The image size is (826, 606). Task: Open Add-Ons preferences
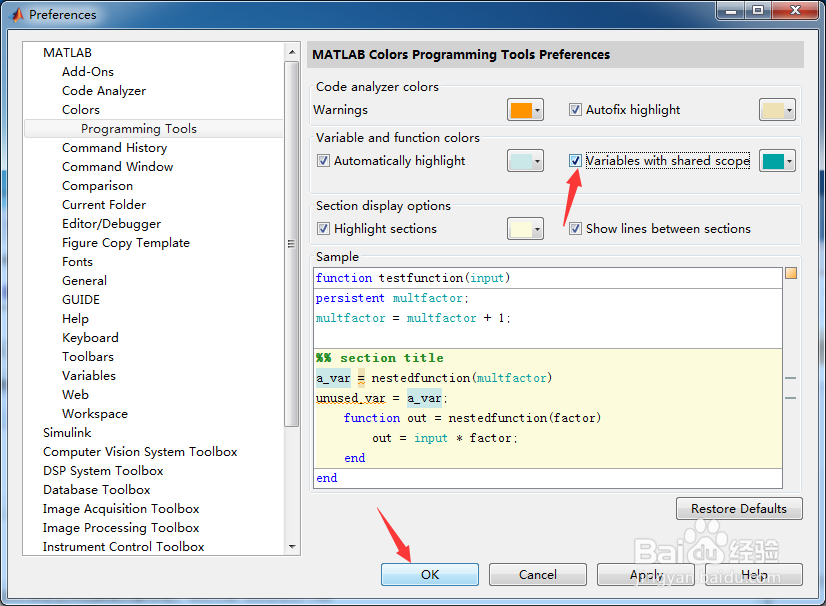click(88, 72)
